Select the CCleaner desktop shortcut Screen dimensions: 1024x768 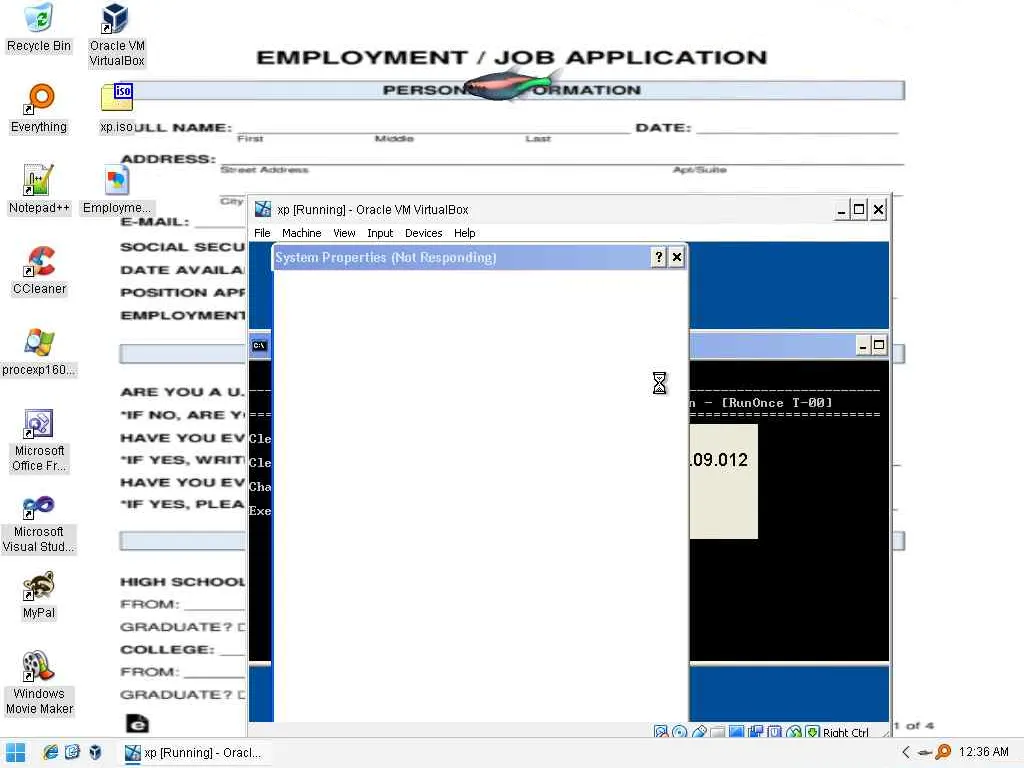coord(39,270)
